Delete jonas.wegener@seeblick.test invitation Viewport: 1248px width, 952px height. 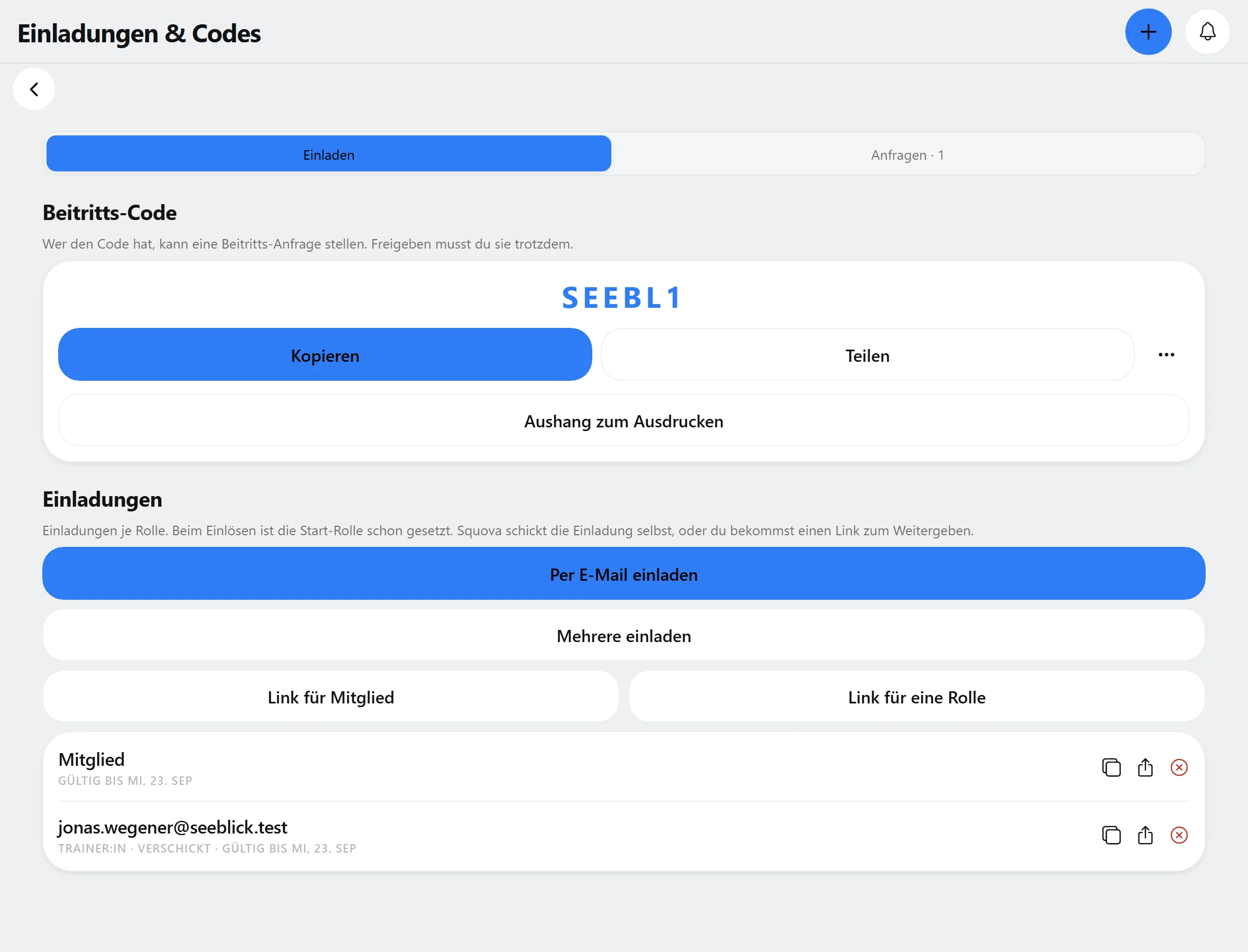[x=1179, y=835]
